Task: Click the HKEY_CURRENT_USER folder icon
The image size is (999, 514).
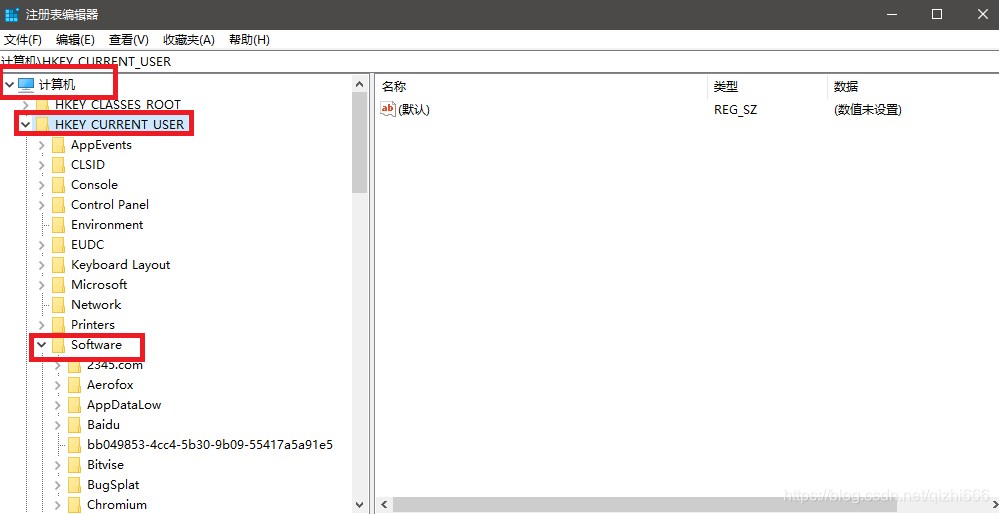Action: [x=42, y=124]
